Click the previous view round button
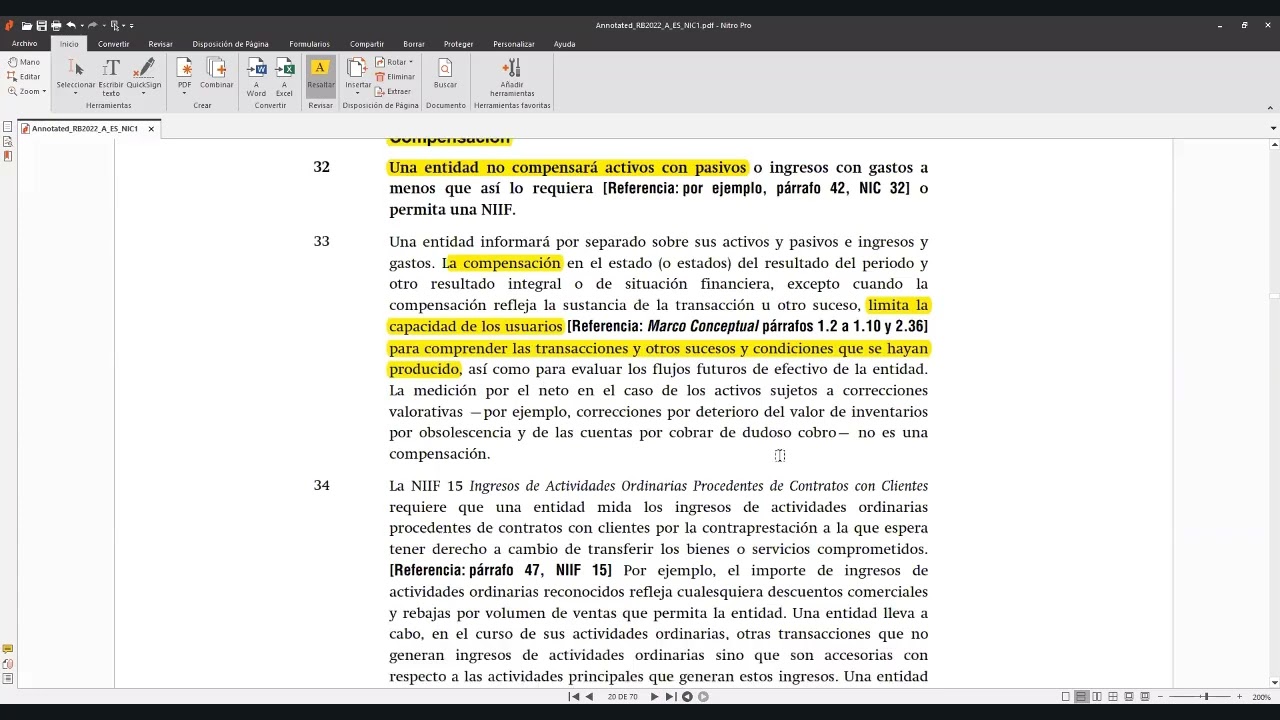This screenshot has width=1280, height=720. 687,696
